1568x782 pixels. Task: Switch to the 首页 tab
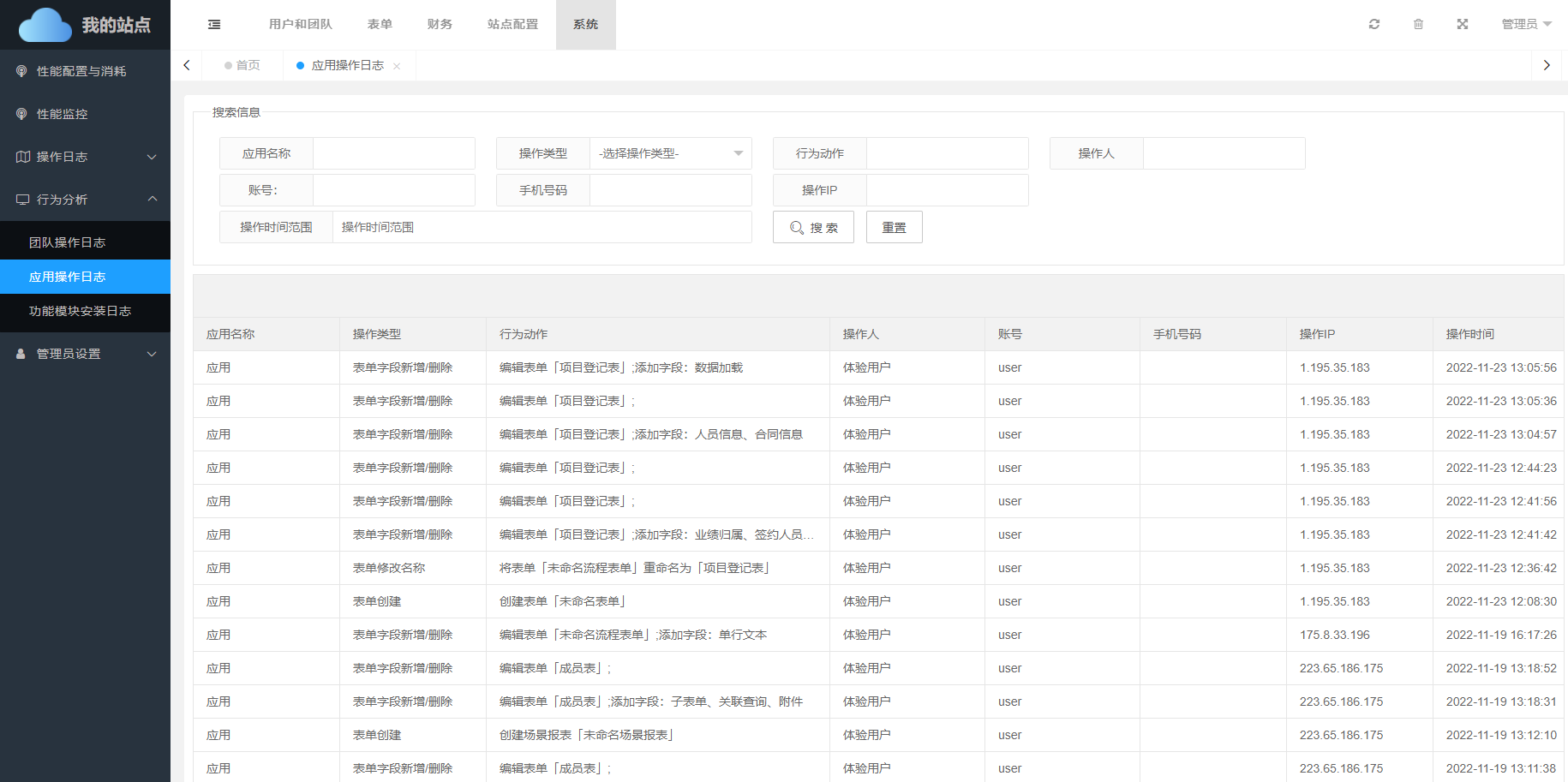(243, 65)
